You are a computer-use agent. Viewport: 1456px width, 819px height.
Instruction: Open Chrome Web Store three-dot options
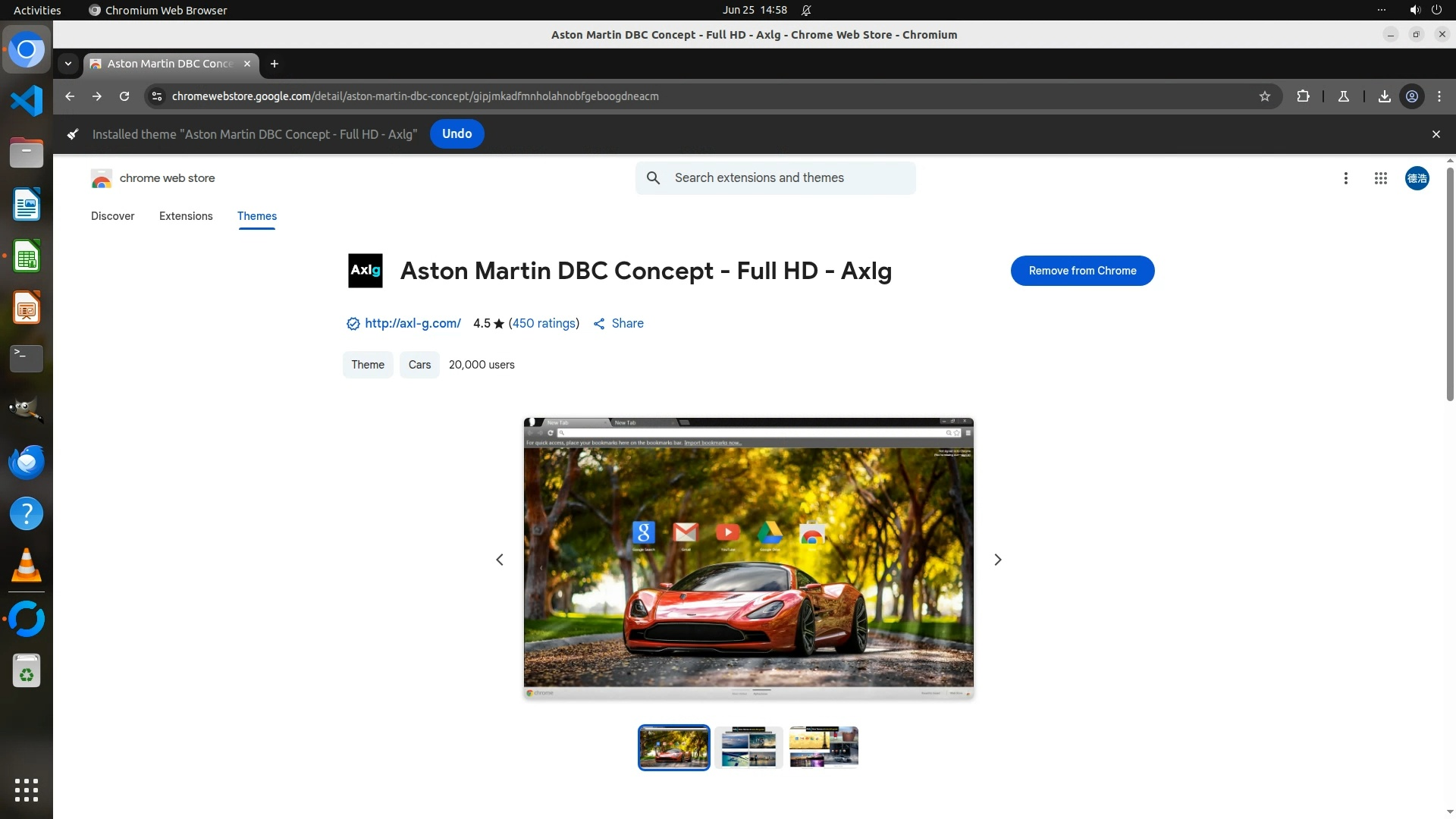point(1345,178)
